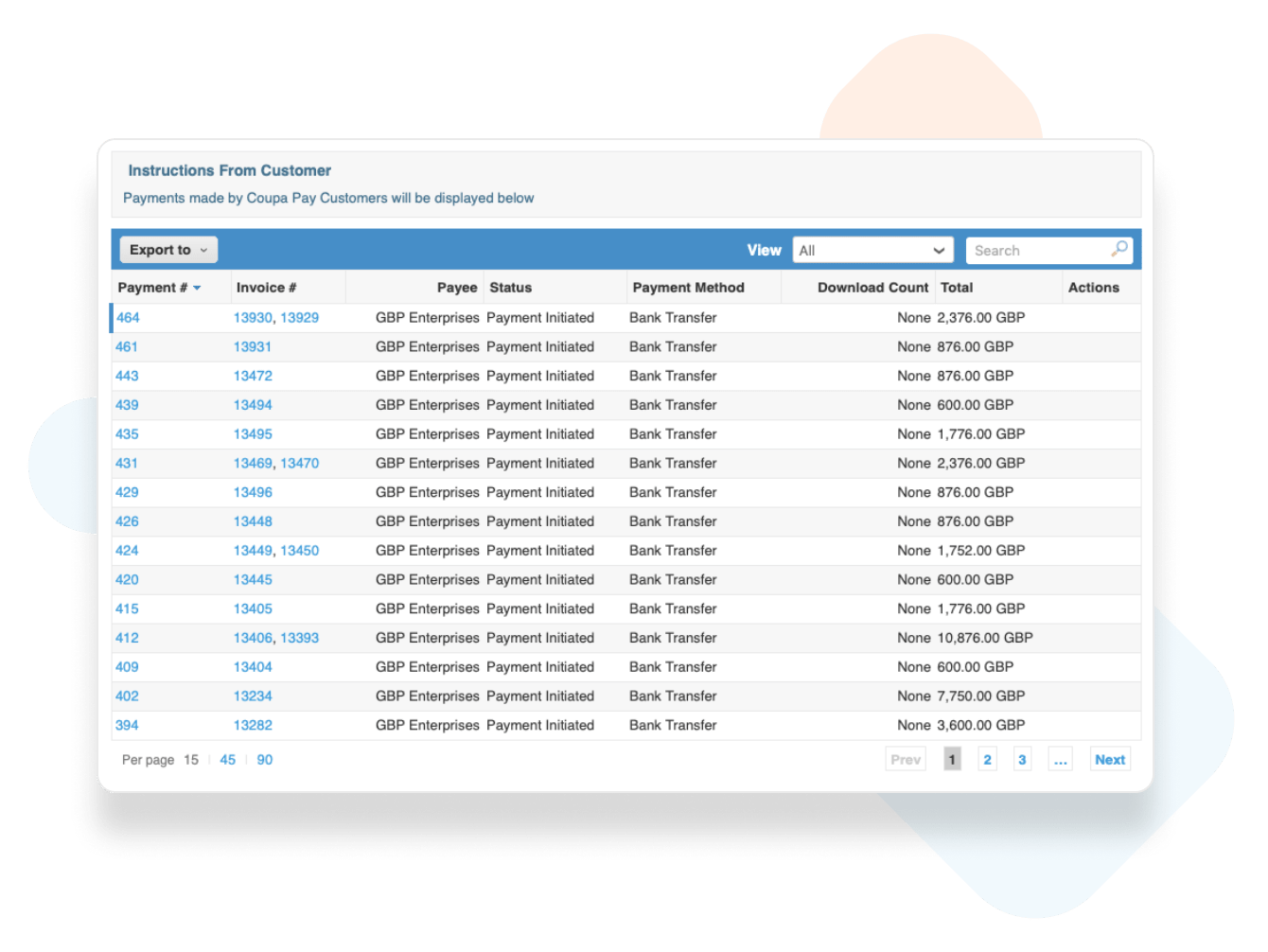The width and height of the screenshot is (1268, 952).
Task: Open payment number 431
Action: pyautogui.click(x=127, y=464)
